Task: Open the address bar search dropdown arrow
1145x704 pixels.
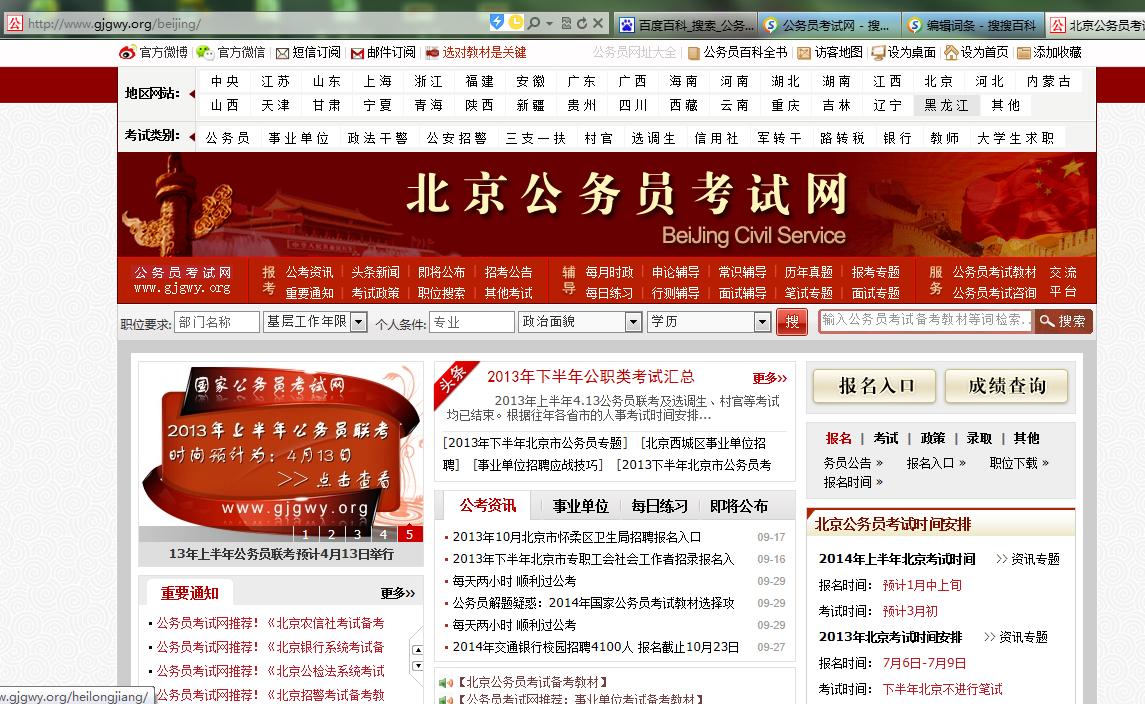Action: click(549, 23)
